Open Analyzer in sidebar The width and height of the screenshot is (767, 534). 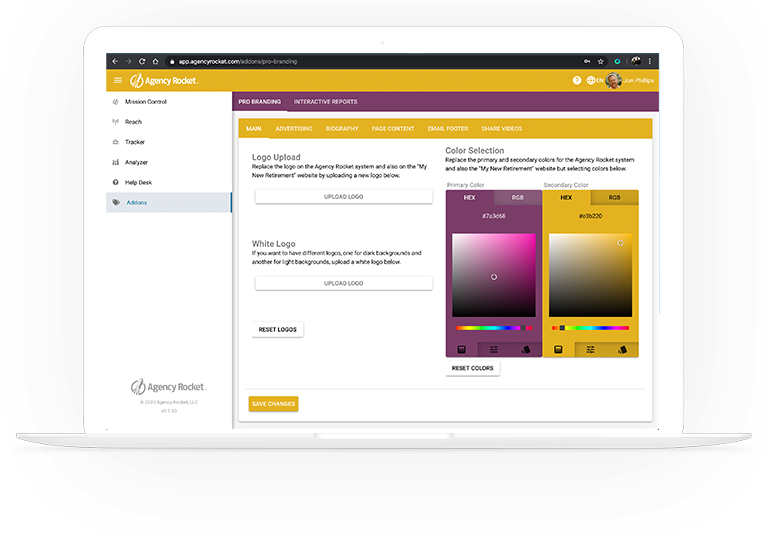(x=169, y=162)
